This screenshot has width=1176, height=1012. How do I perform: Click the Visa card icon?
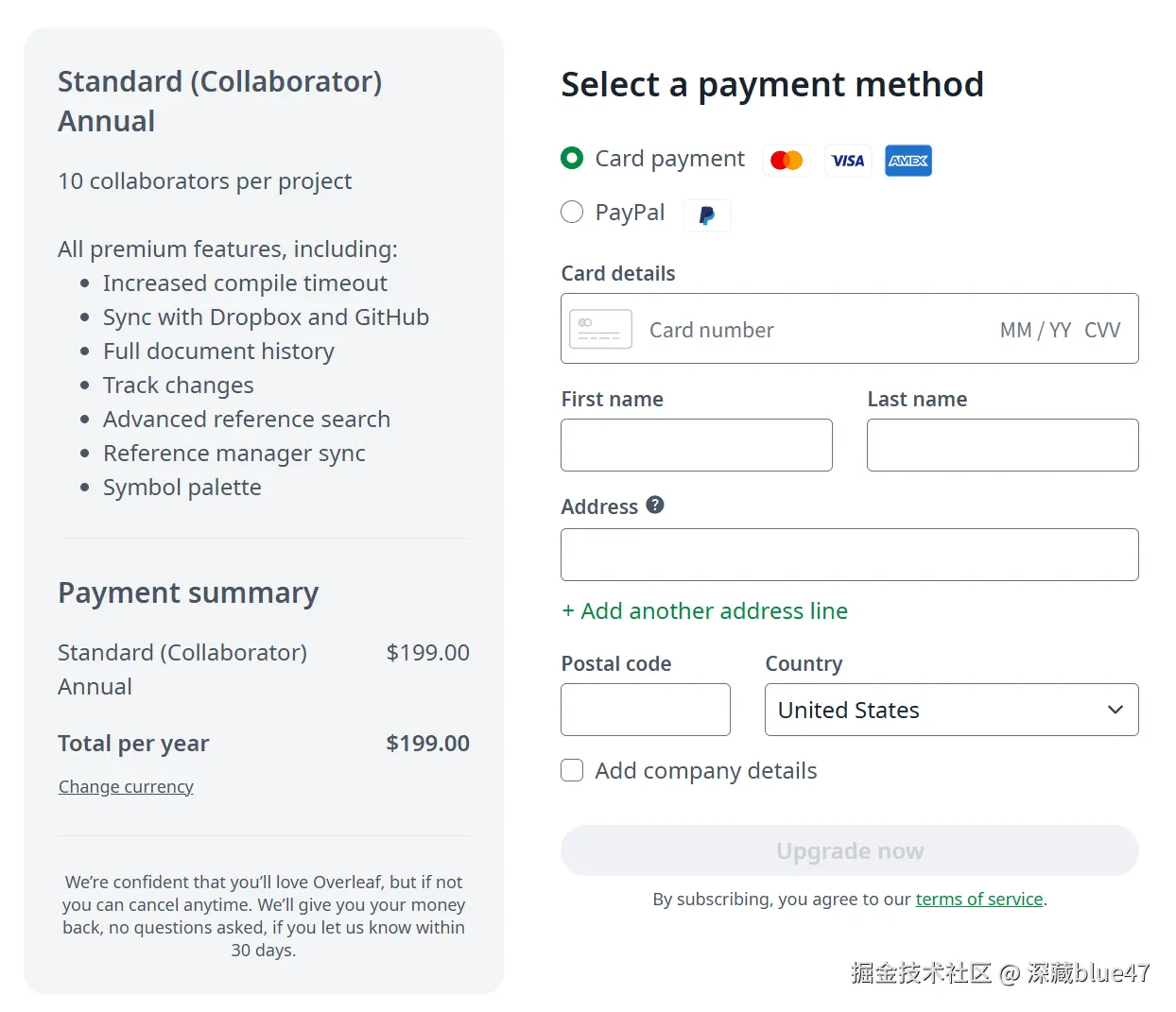tap(848, 161)
